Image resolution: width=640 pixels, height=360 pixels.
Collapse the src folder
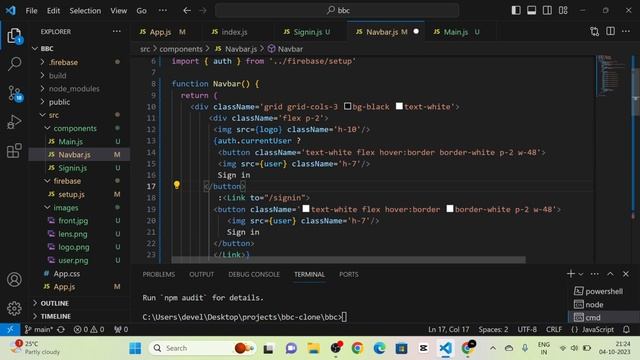click(79, 115)
